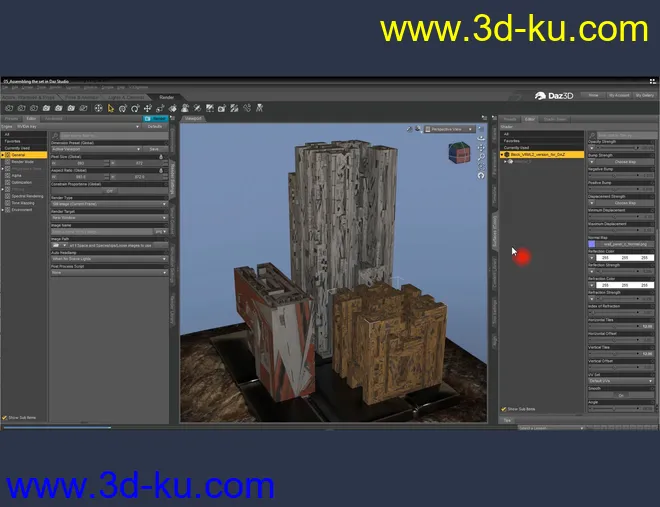Image resolution: width=660 pixels, height=507 pixels.
Task: Expand the Block_VRML2_version_for_DAZ tree item
Action: click(x=502, y=155)
